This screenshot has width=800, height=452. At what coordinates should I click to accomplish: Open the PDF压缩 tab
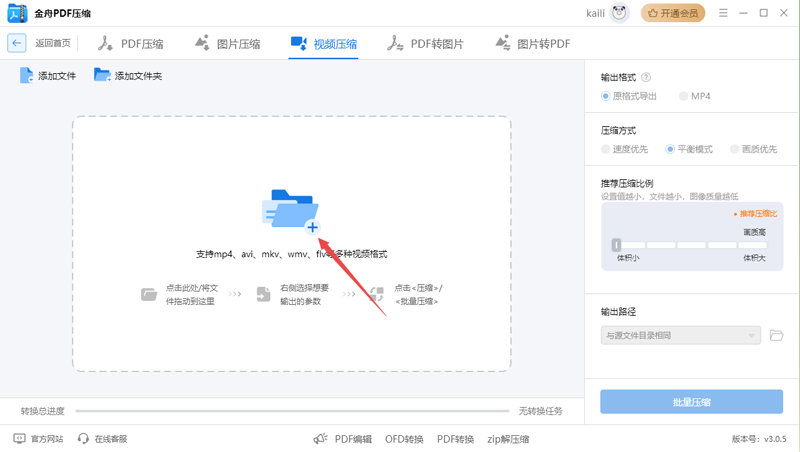pyautogui.click(x=131, y=44)
